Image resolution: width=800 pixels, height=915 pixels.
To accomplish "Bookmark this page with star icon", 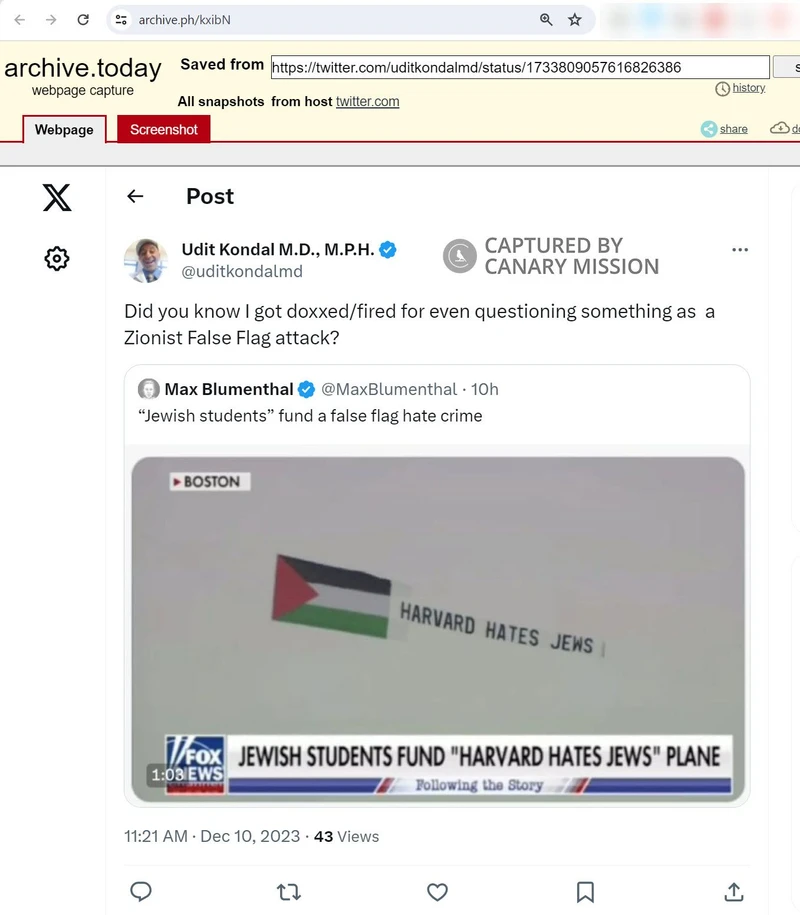I will click(x=575, y=20).
